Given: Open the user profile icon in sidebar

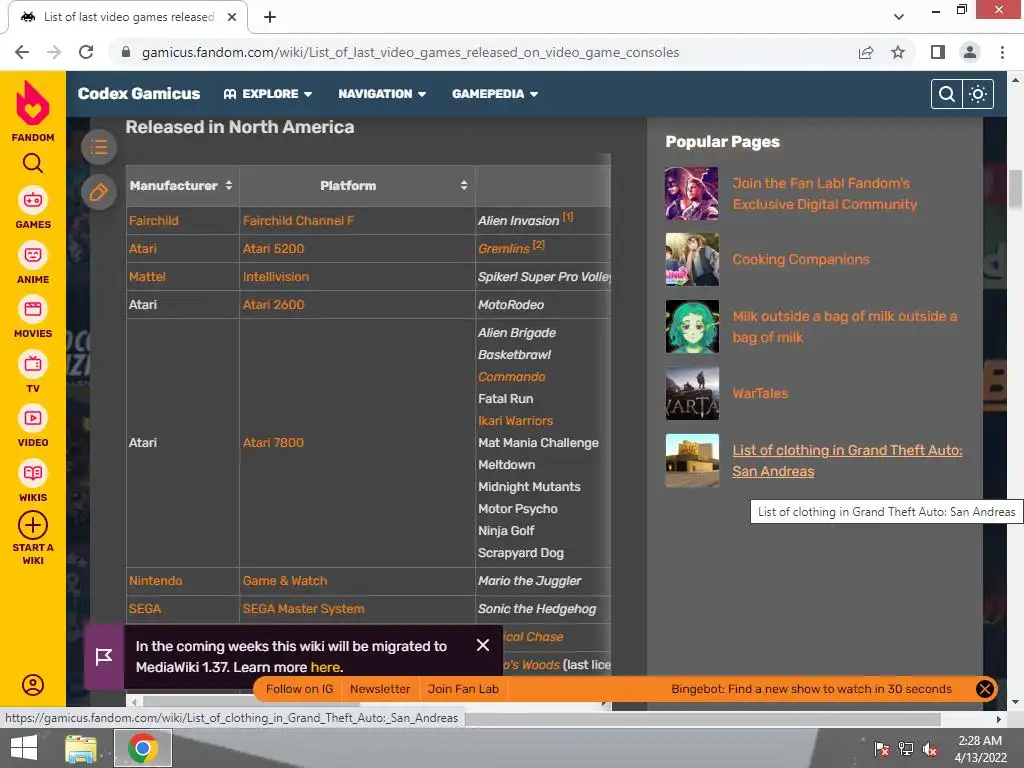Looking at the screenshot, I should [x=33, y=684].
